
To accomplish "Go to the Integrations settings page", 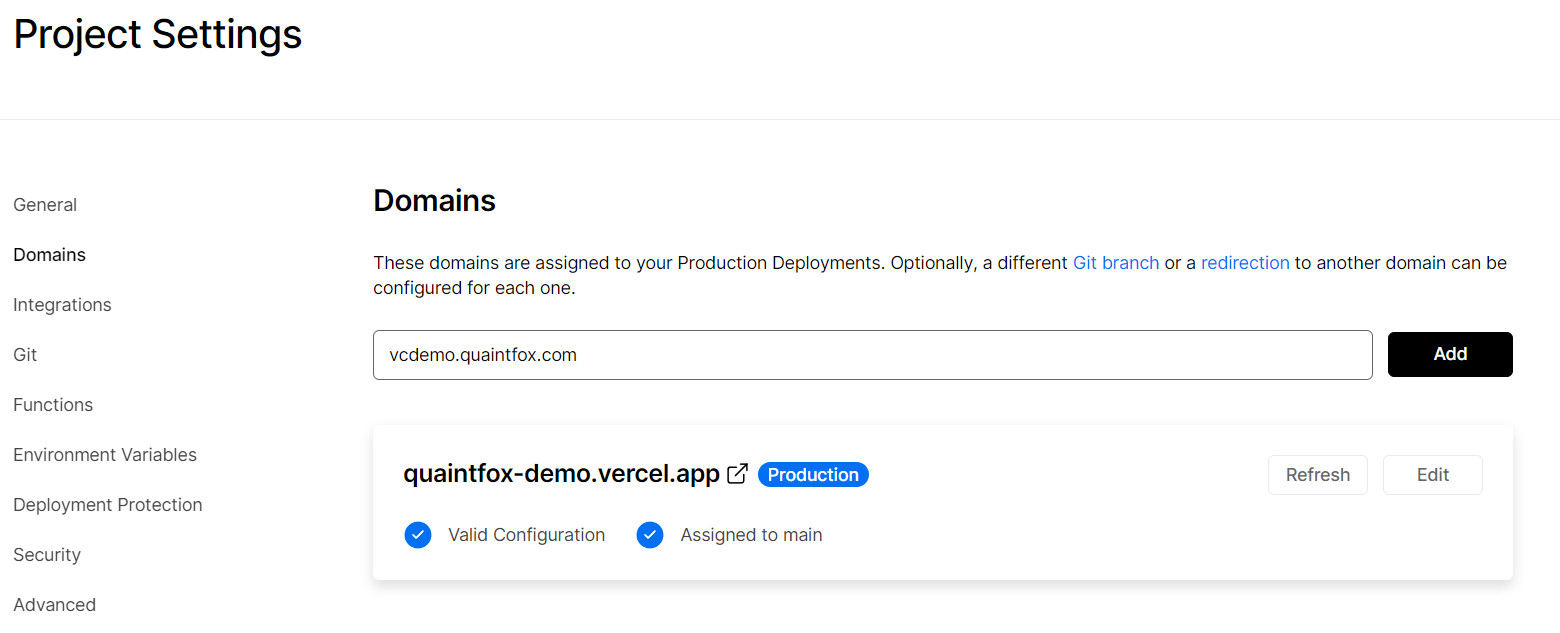I will tap(62, 305).
